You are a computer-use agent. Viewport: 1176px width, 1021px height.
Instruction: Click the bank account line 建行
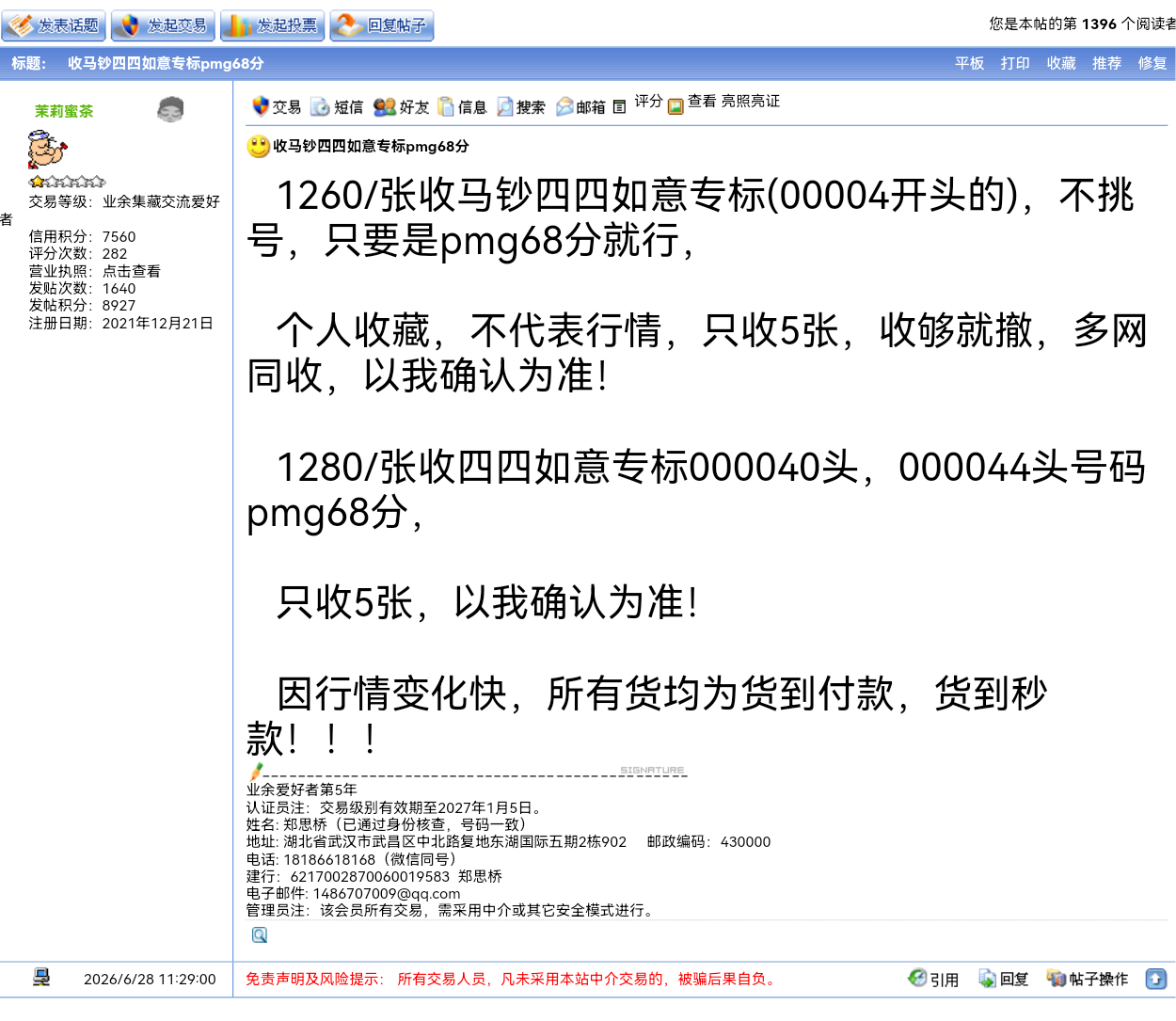(374, 876)
